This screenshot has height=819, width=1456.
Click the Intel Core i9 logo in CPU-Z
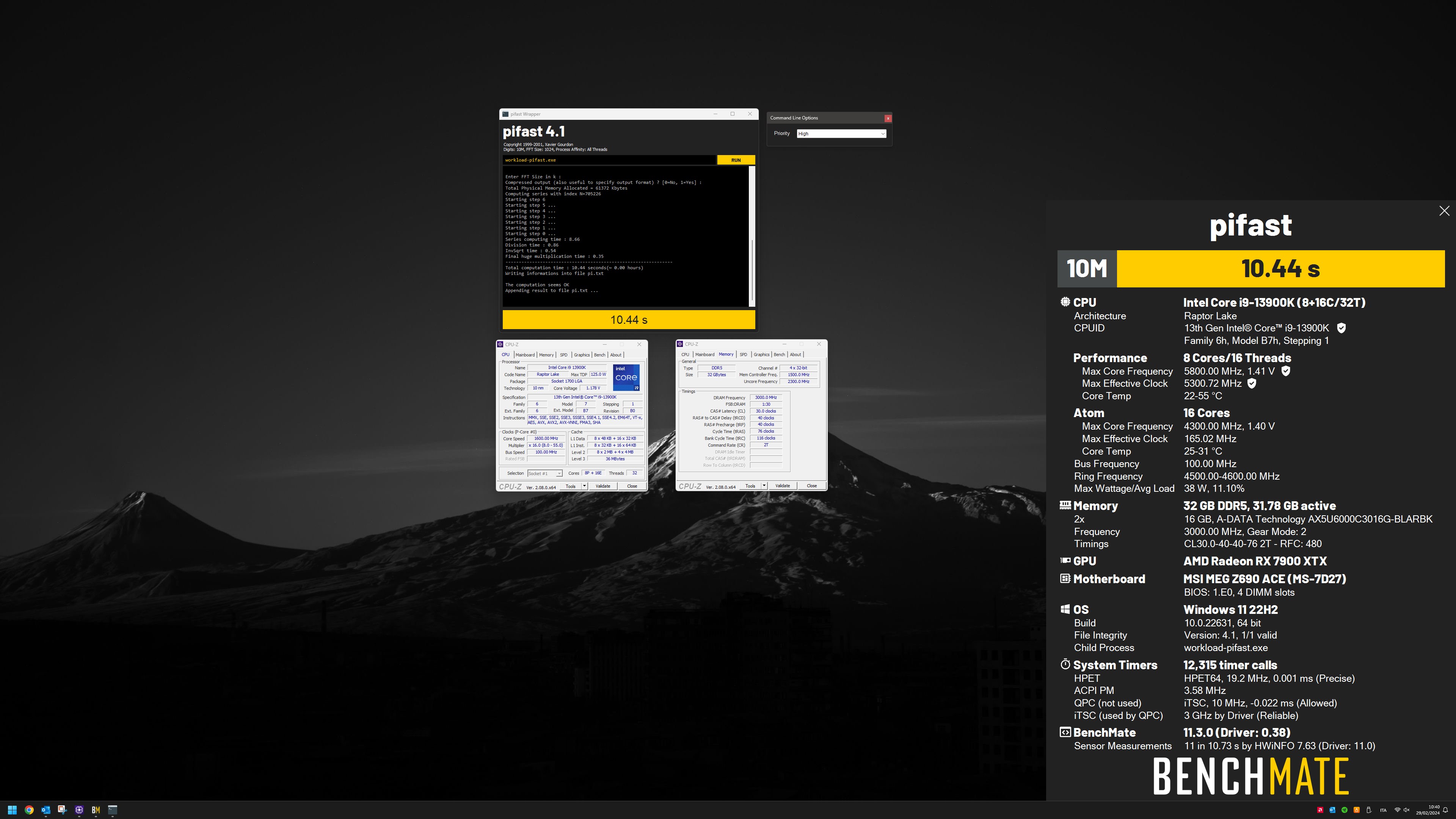(626, 377)
